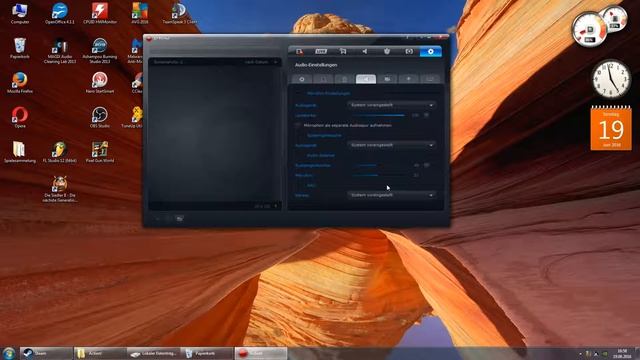Open the video recording tab in Action!

[299, 51]
